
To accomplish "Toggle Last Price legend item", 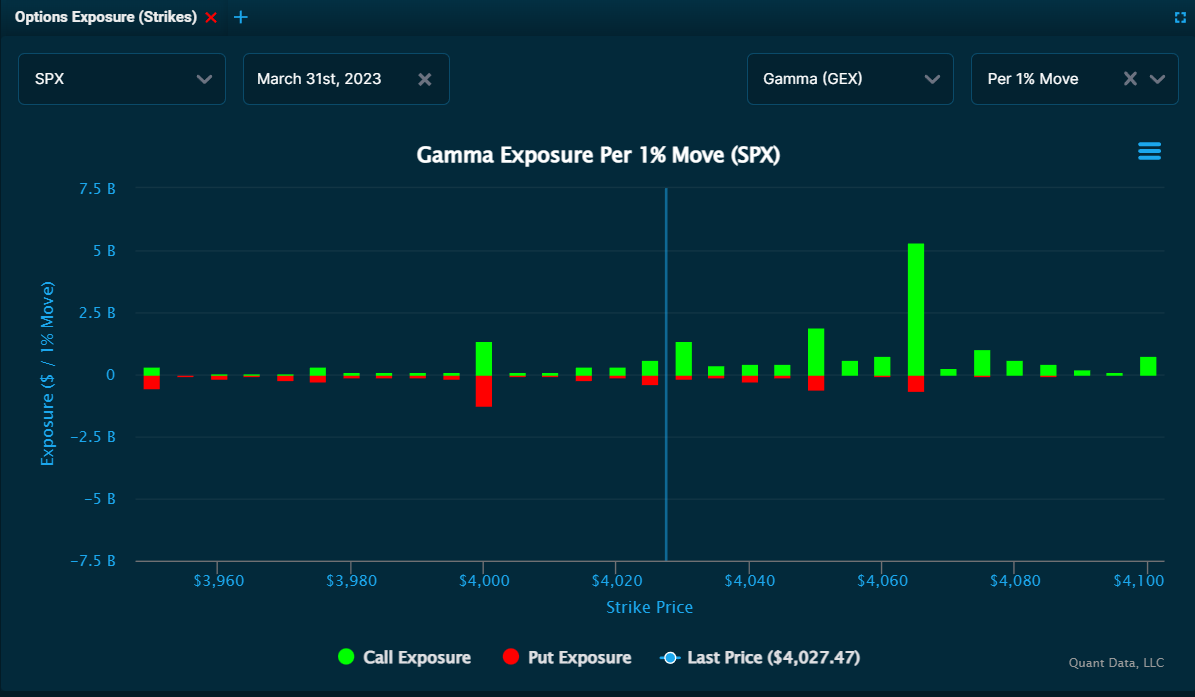I will tap(760, 657).
